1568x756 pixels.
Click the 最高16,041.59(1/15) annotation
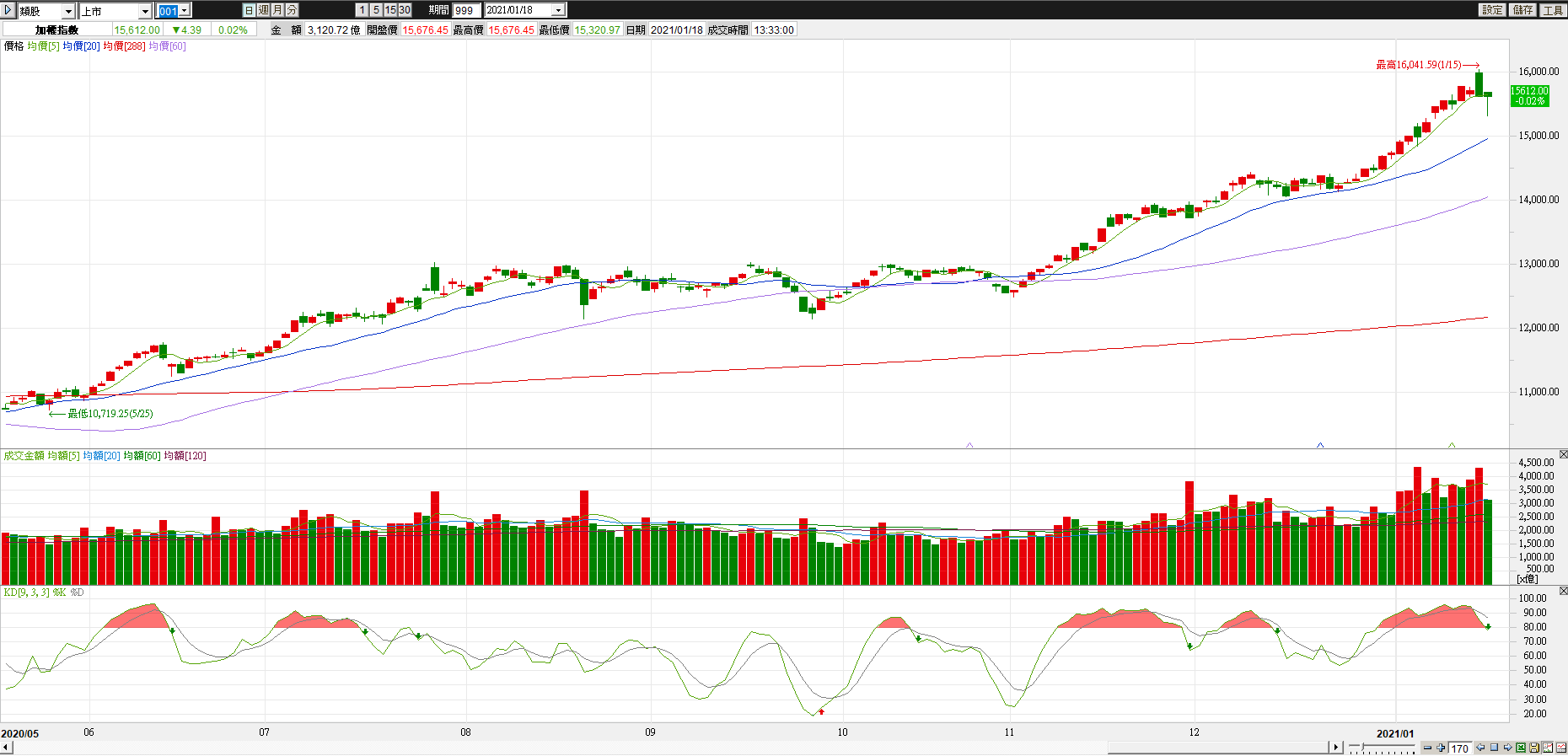tap(1419, 65)
